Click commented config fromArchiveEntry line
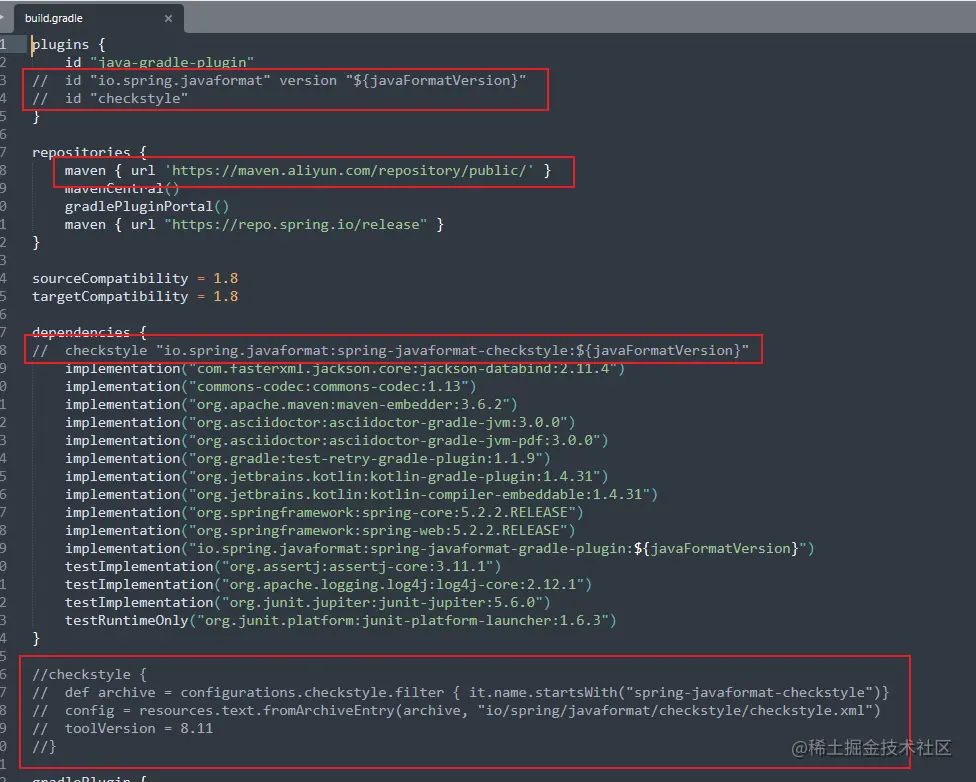 (x=456, y=710)
